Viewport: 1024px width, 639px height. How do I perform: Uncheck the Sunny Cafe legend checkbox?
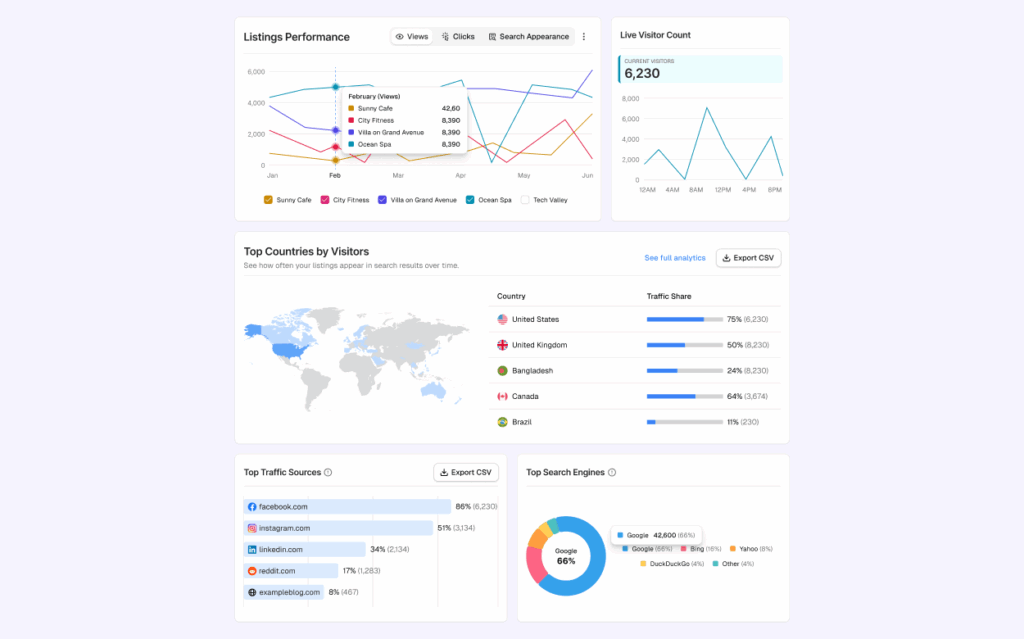pos(268,200)
